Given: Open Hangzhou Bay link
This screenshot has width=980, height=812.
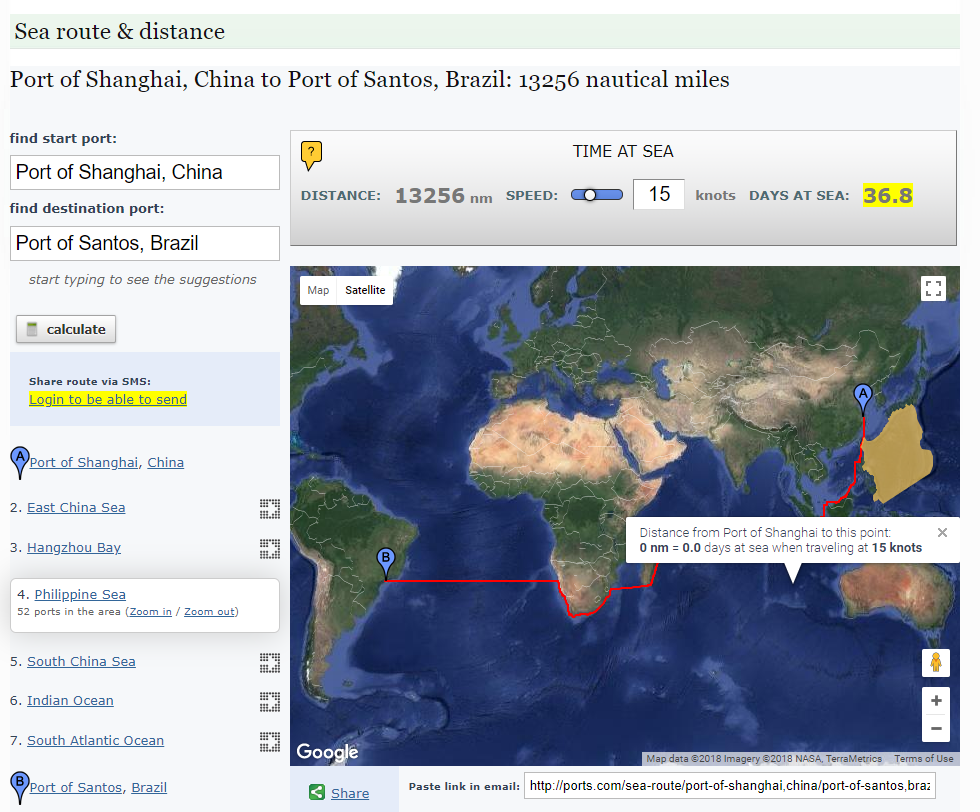Looking at the screenshot, I should coord(74,548).
